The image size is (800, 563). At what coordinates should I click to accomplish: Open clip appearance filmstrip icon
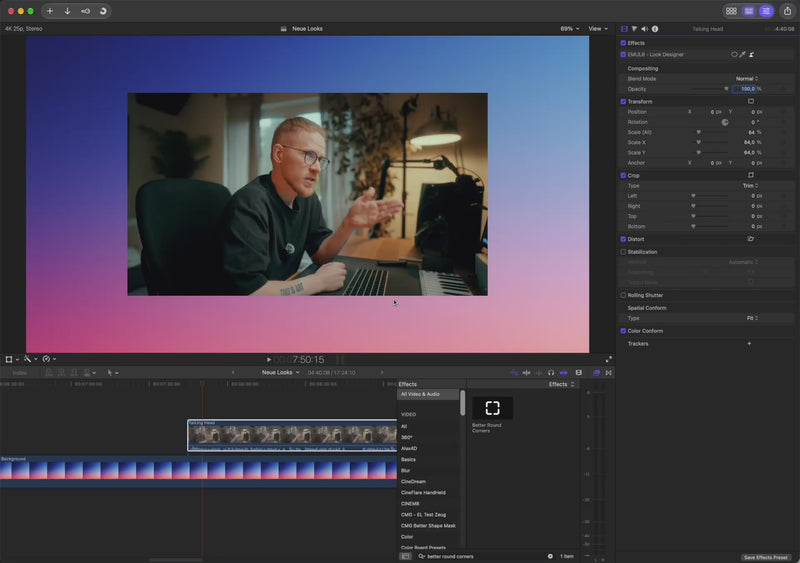(x=579, y=373)
